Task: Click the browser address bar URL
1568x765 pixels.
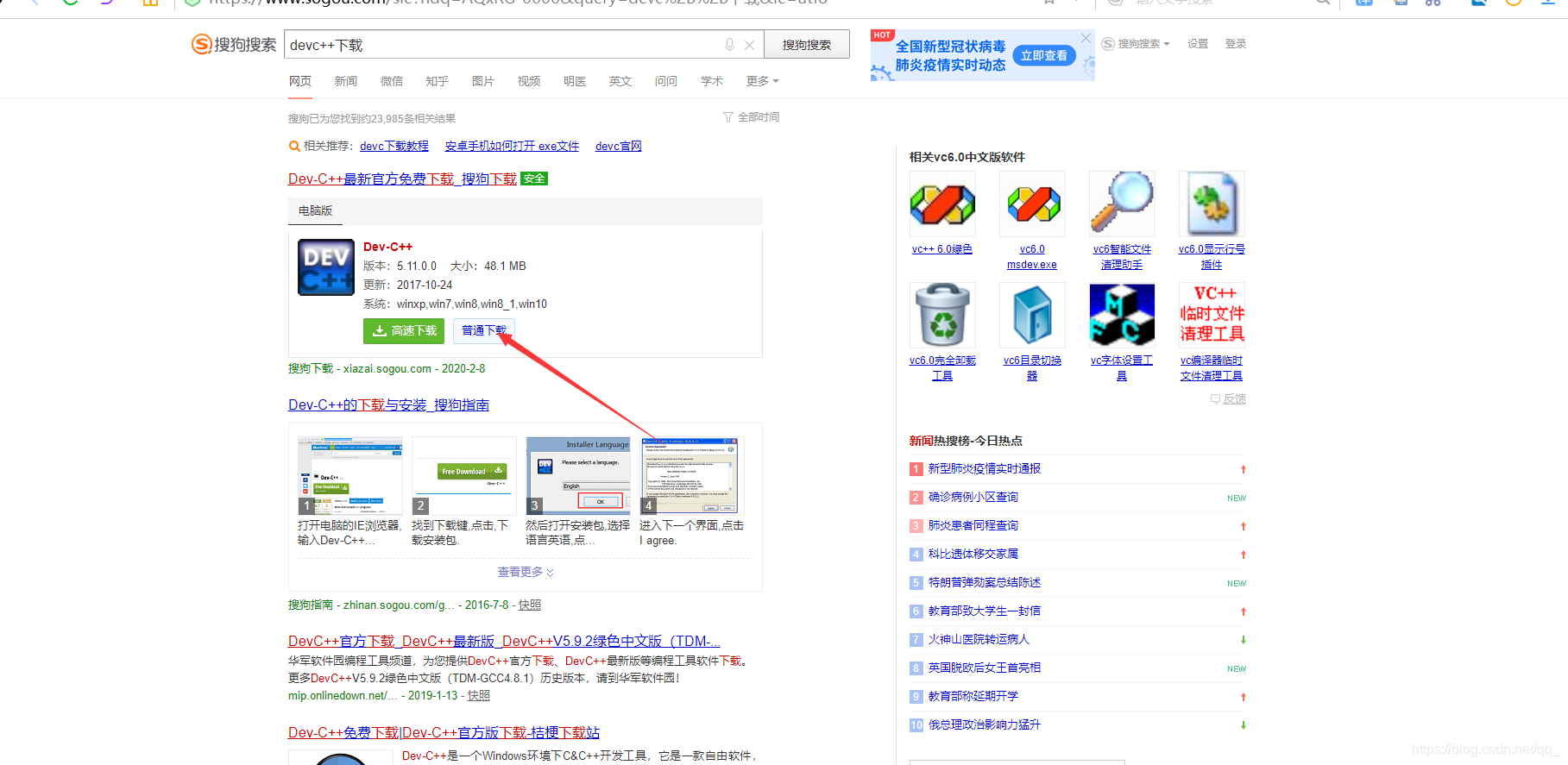Action: 518,3
